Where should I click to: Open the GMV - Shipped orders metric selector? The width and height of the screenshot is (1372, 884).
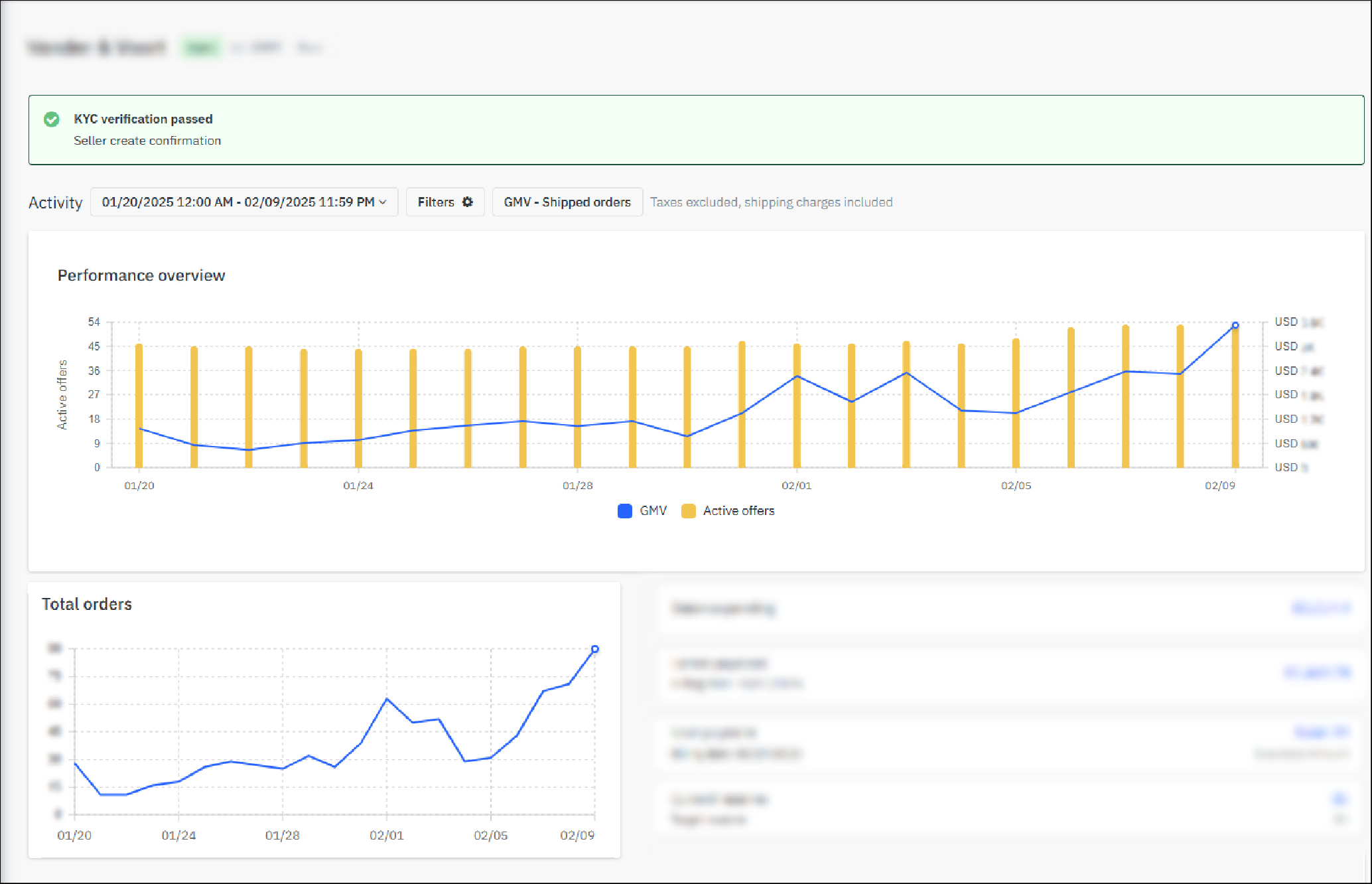click(567, 202)
